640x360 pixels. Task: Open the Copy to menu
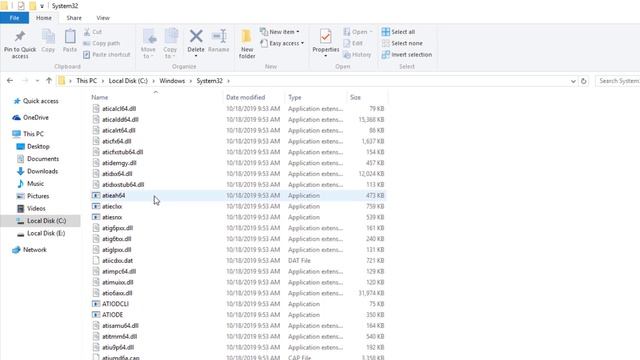click(170, 44)
